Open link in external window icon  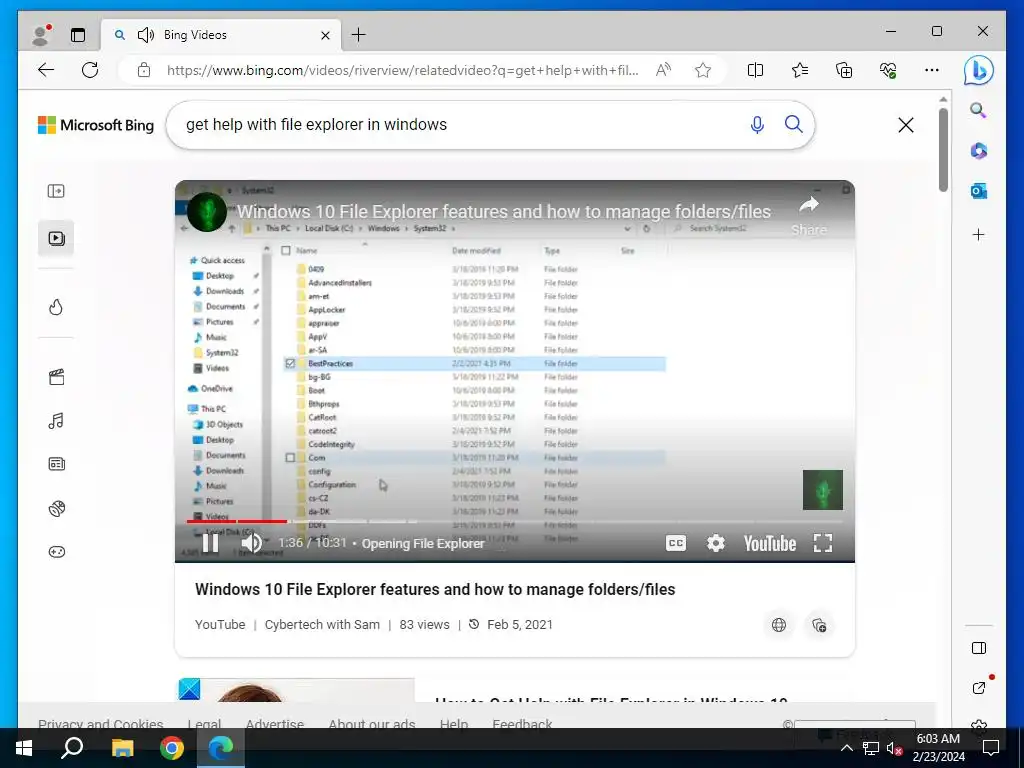(978, 688)
